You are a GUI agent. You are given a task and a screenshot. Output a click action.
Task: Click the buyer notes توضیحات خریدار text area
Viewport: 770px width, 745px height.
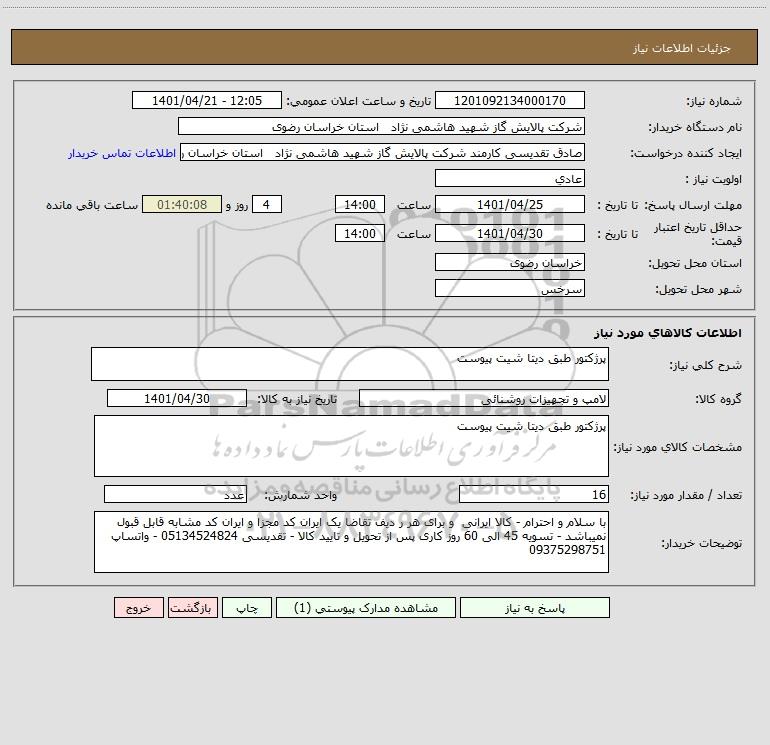tap(351, 542)
